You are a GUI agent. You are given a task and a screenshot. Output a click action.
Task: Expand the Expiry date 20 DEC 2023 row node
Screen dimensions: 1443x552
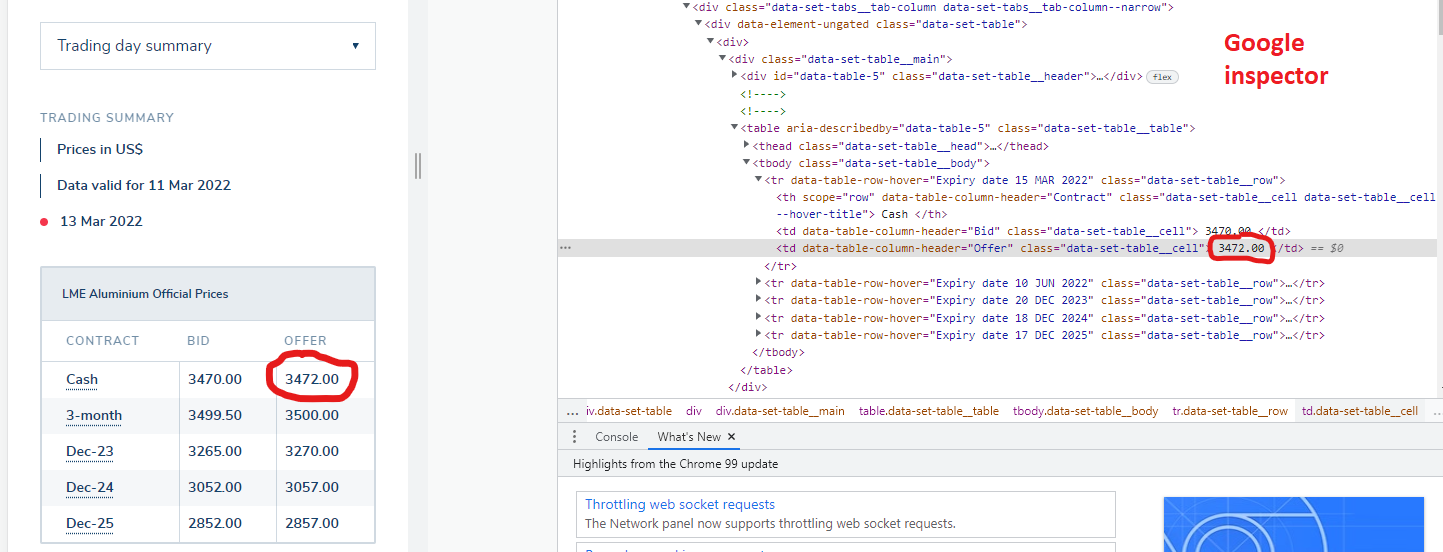coord(759,300)
